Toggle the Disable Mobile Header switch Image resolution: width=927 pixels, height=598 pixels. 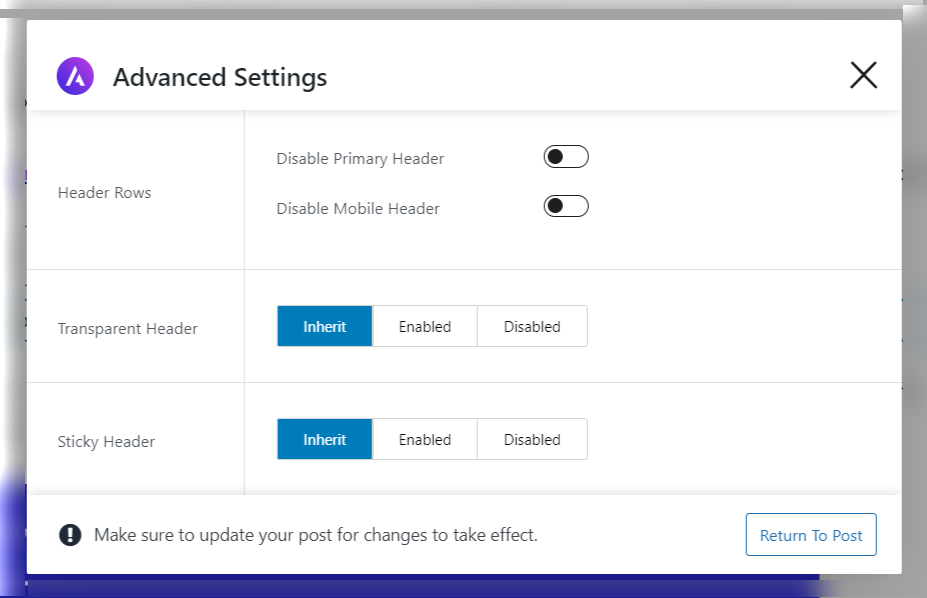(x=565, y=206)
